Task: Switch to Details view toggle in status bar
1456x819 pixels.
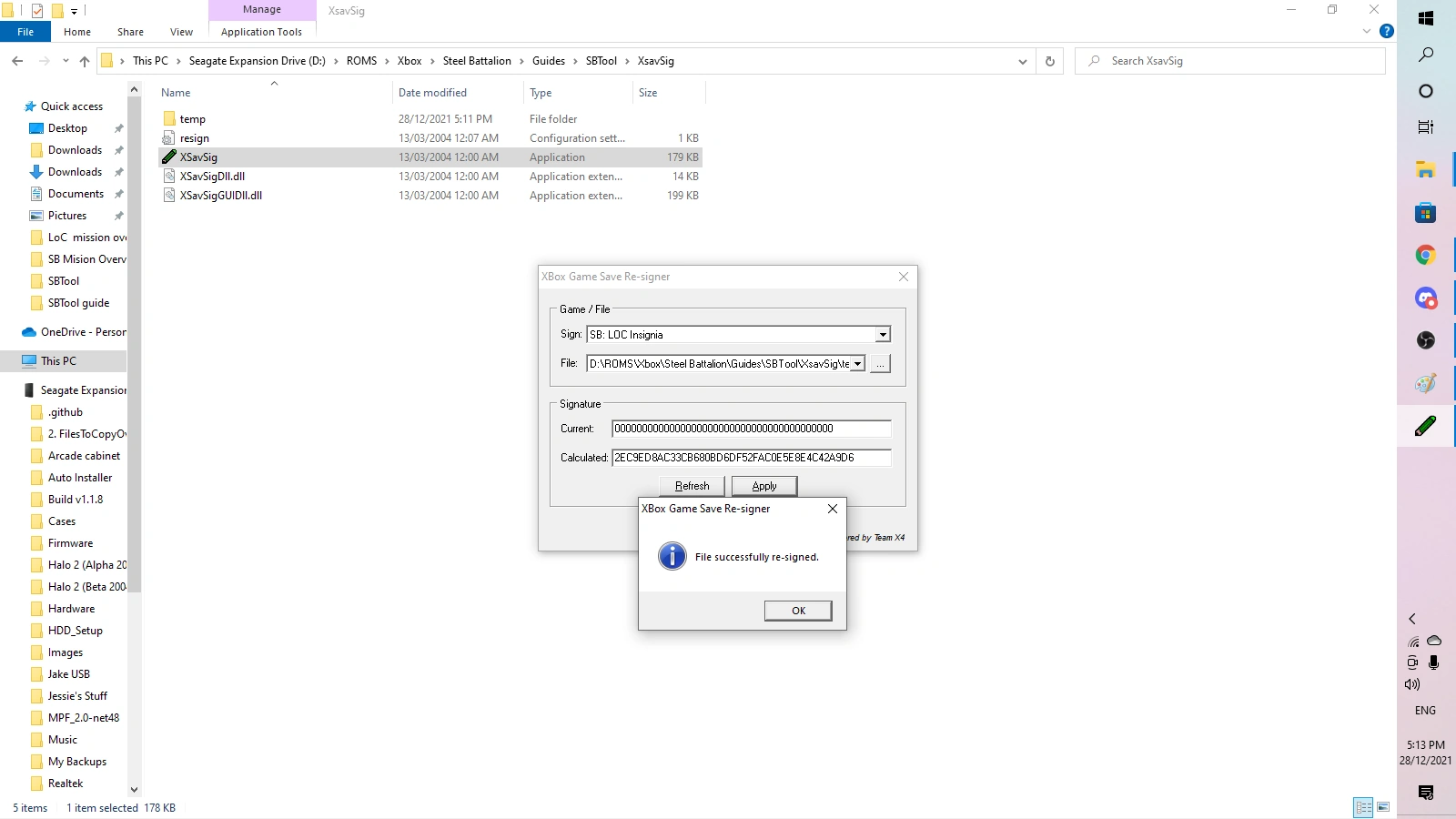Action: coord(1363,807)
